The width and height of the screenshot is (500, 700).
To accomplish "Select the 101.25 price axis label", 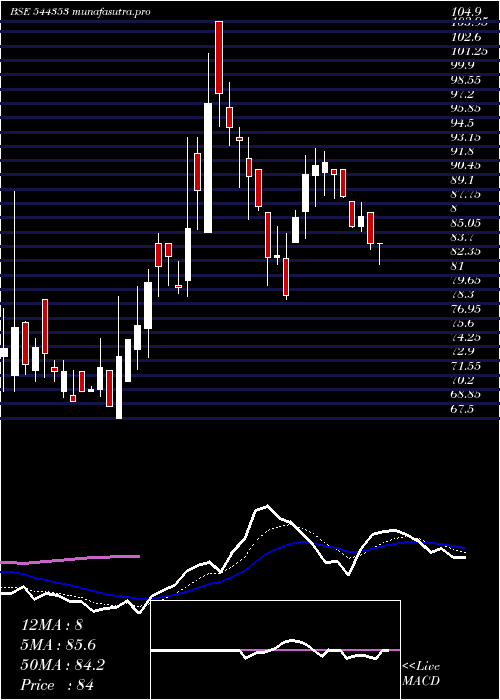I will click(469, 52).
